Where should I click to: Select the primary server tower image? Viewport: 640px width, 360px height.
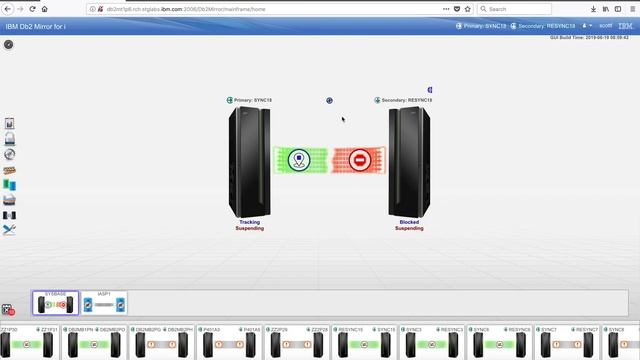click(x=249, y=162)
